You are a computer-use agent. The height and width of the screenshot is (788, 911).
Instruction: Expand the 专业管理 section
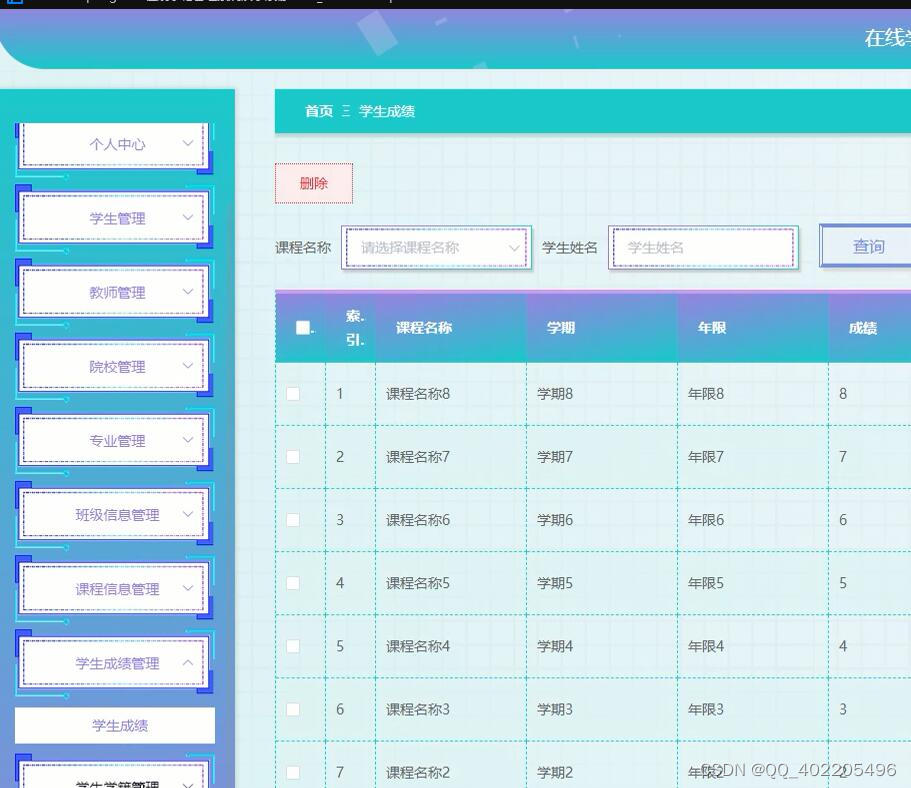pyautogui.click(x=112, y=440)
